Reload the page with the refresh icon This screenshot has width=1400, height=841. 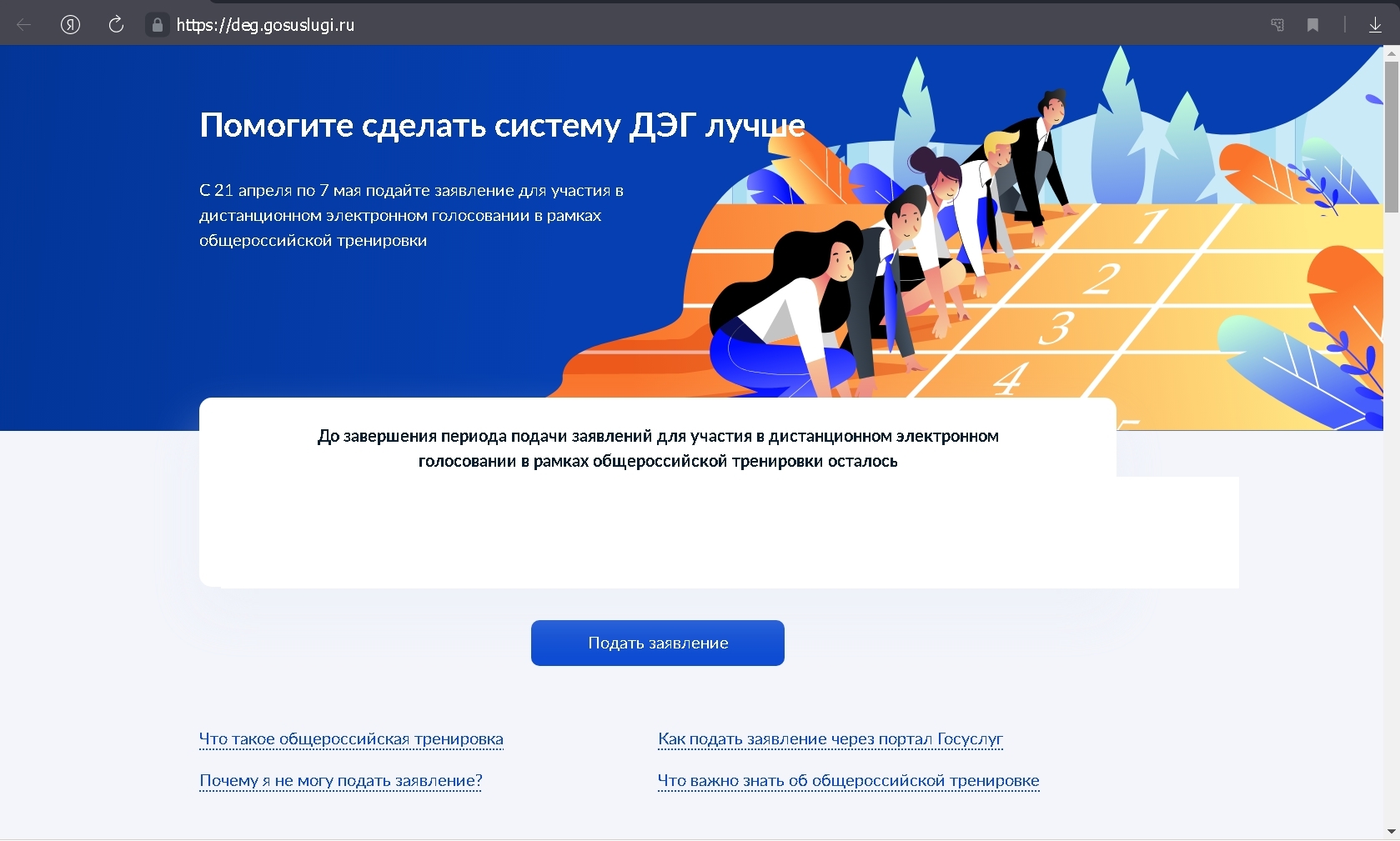[116, 25]
